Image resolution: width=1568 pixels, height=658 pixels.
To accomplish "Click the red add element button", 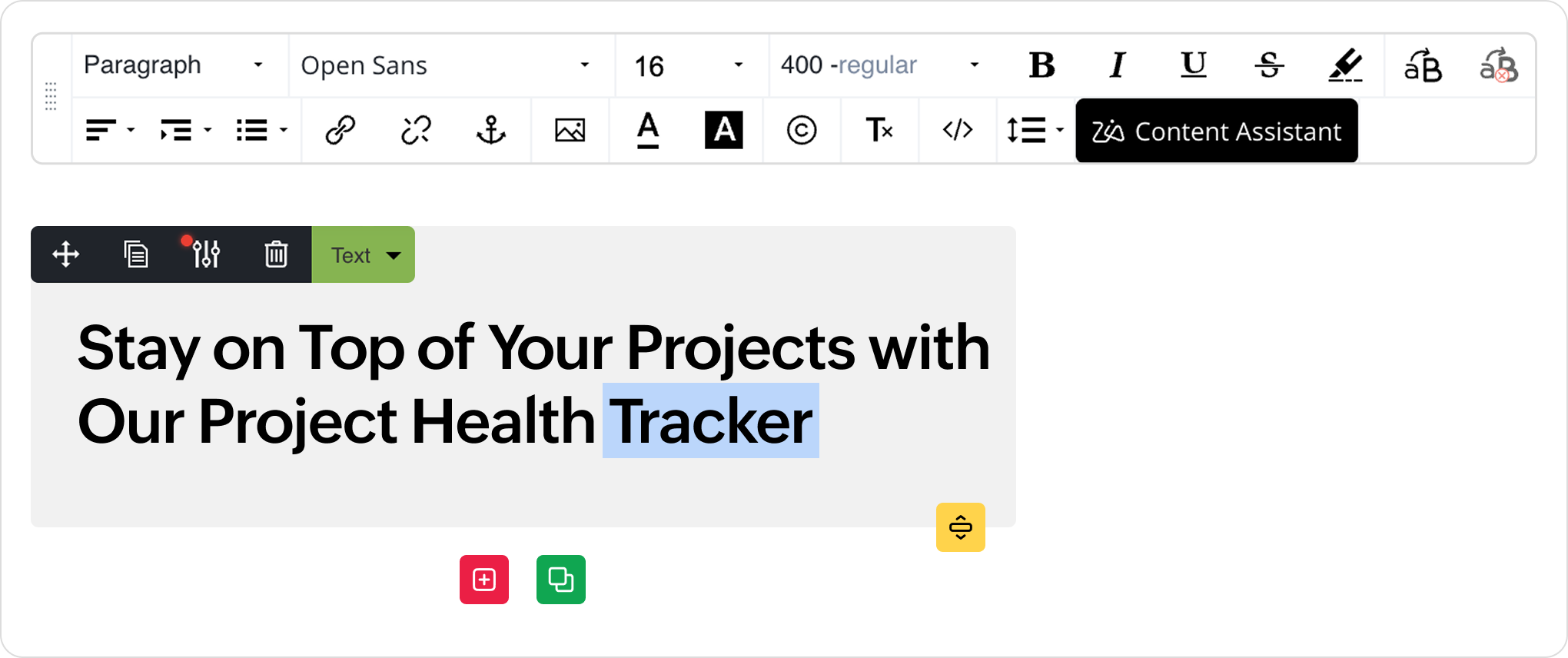I will click(x=484, y=580).
